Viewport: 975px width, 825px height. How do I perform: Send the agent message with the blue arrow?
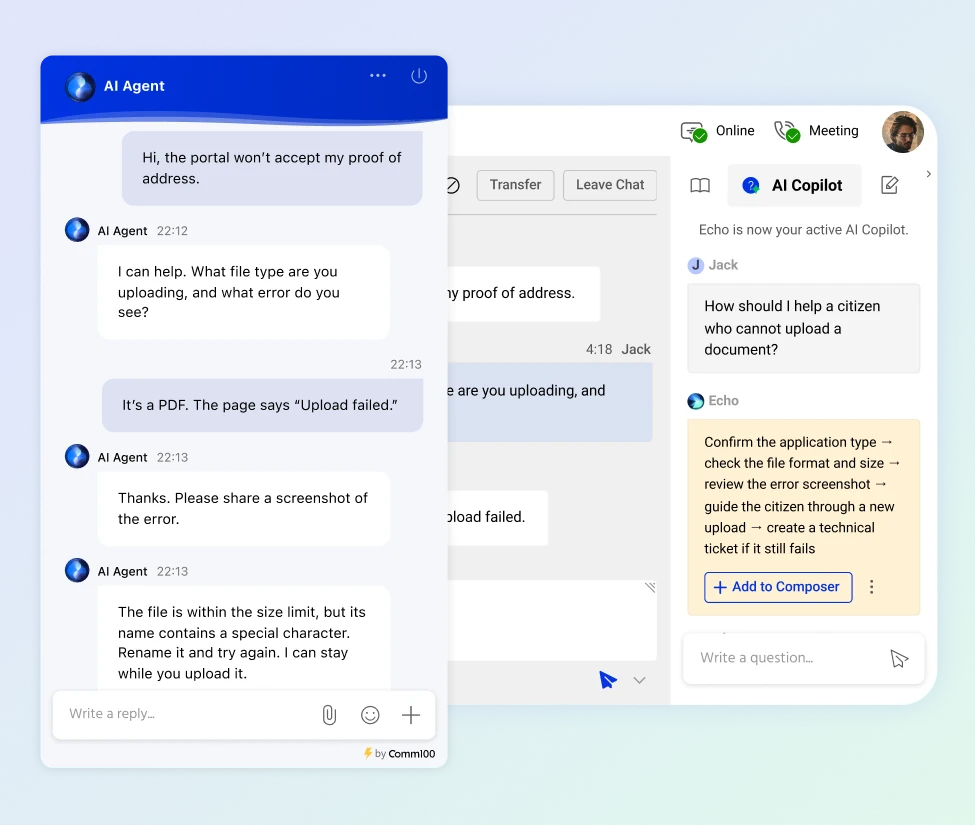[608, 680]
